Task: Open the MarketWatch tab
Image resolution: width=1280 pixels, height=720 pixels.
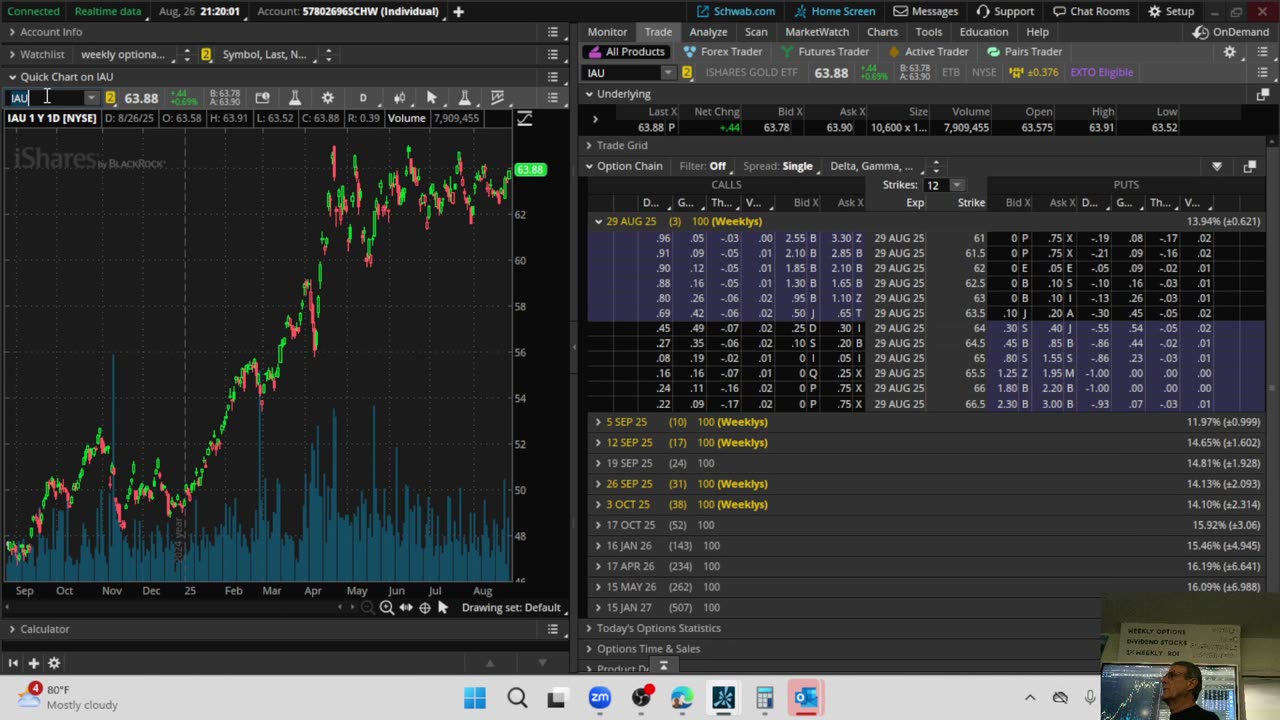Action: (x=817, y=32)
